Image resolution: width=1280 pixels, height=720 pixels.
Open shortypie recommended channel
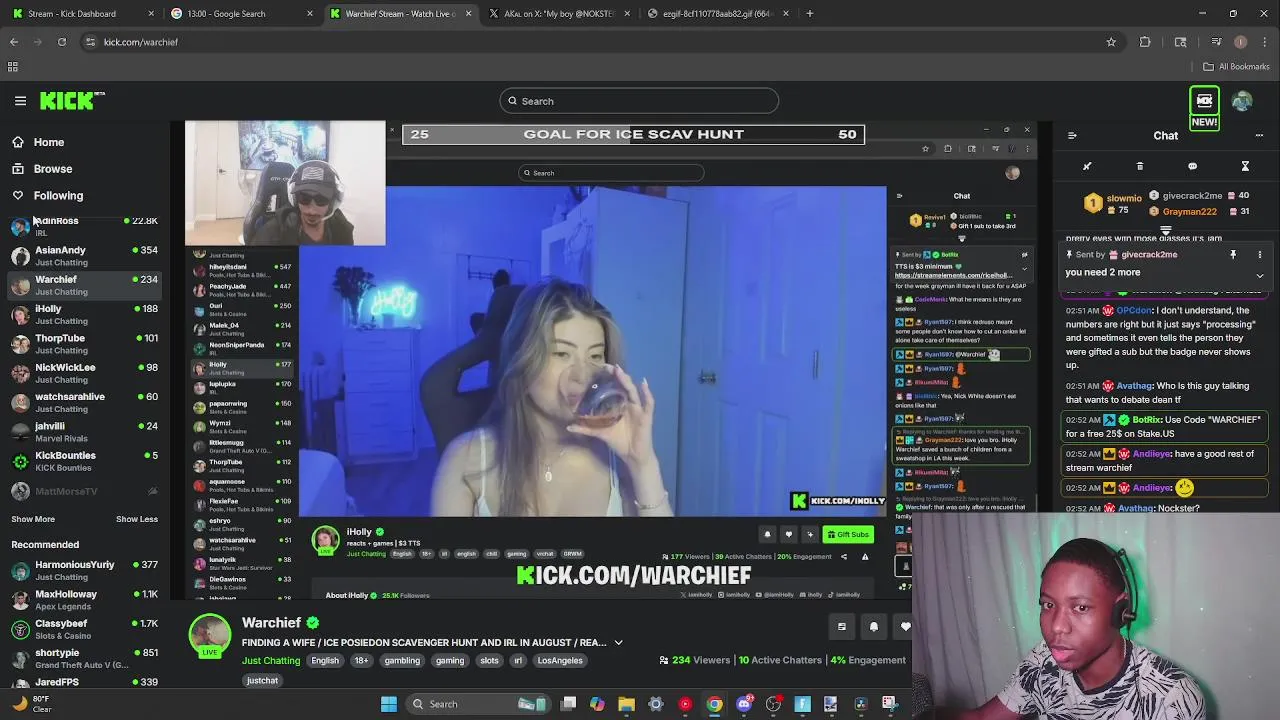tap(84, 658)
